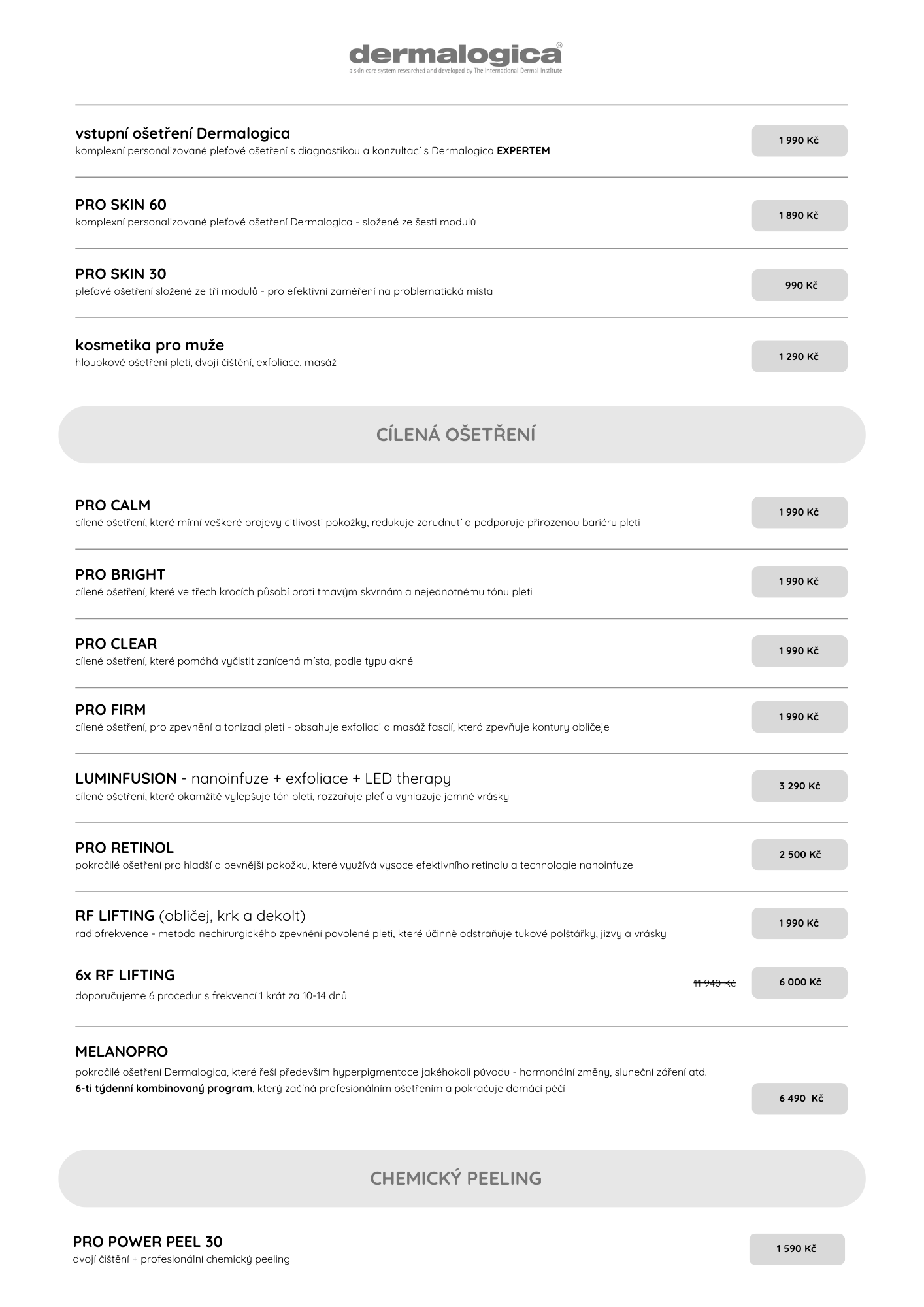
Task: Click the RF LIFTING single-session price button
Action: tap(799, 923)
